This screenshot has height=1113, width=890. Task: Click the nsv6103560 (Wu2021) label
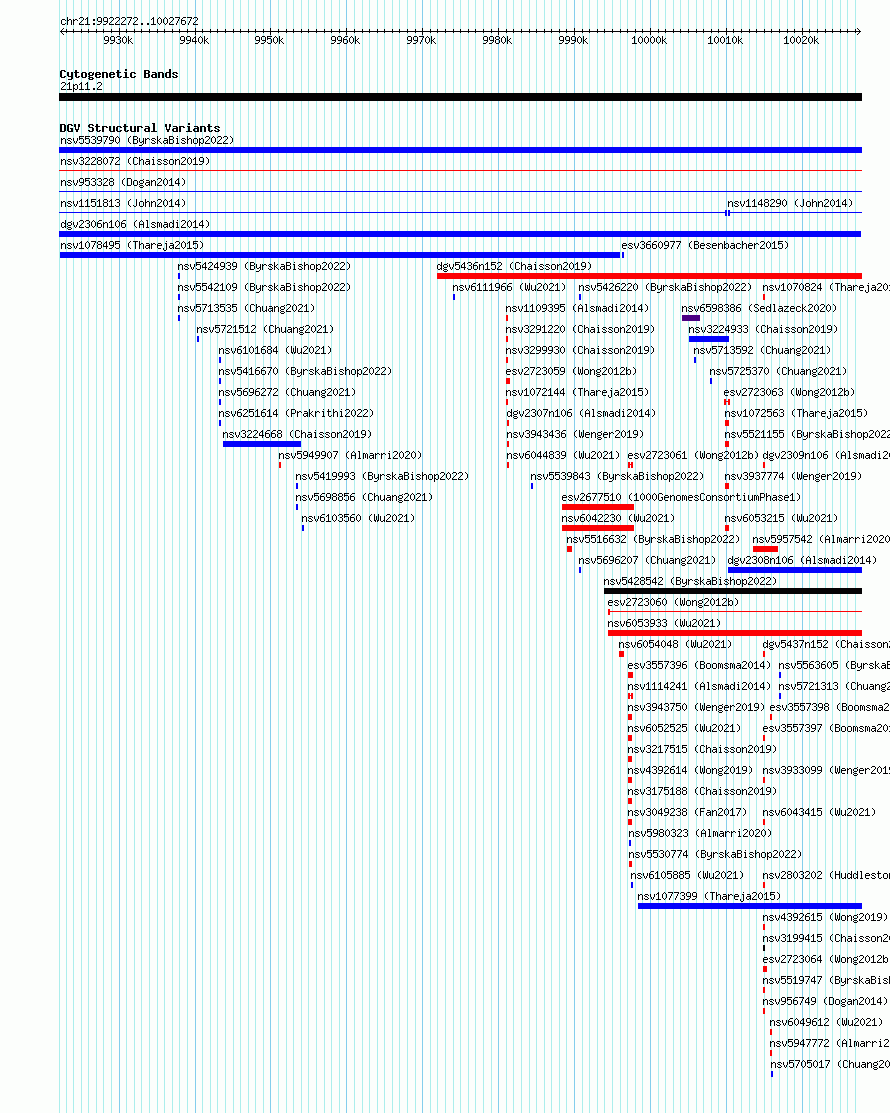(x=358, y=519)
